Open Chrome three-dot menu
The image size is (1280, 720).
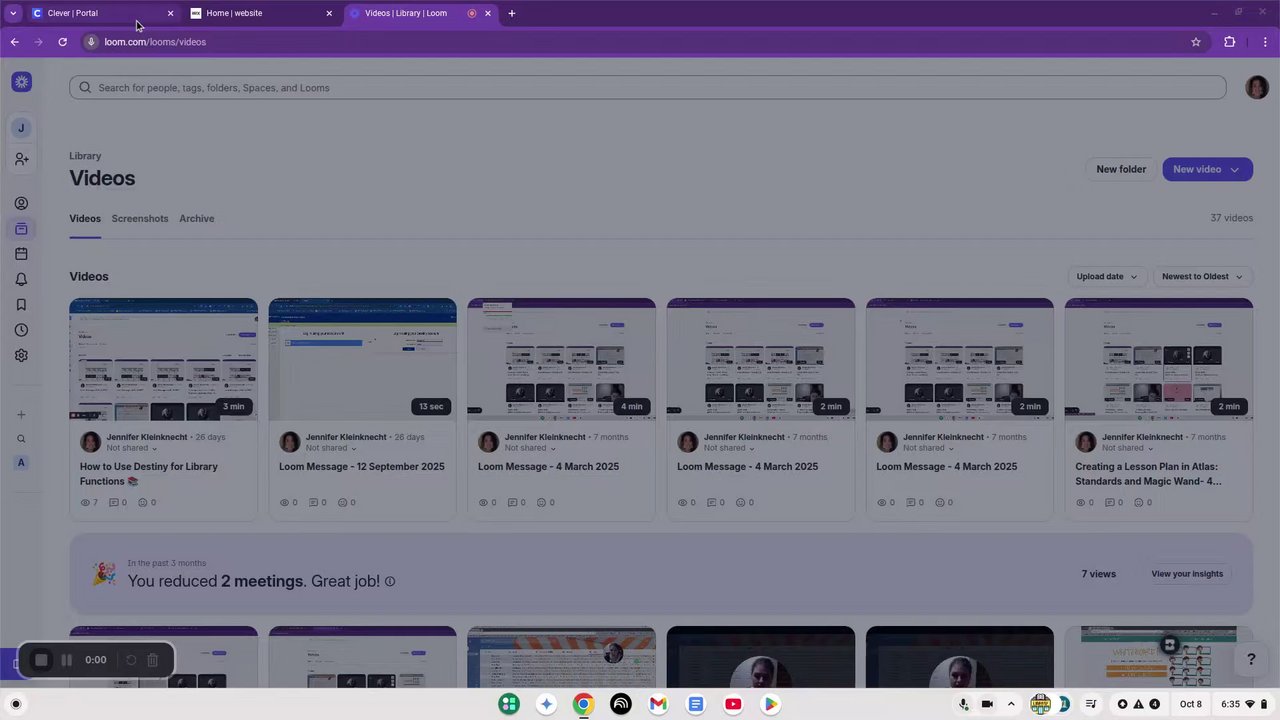coord(1265,42)
